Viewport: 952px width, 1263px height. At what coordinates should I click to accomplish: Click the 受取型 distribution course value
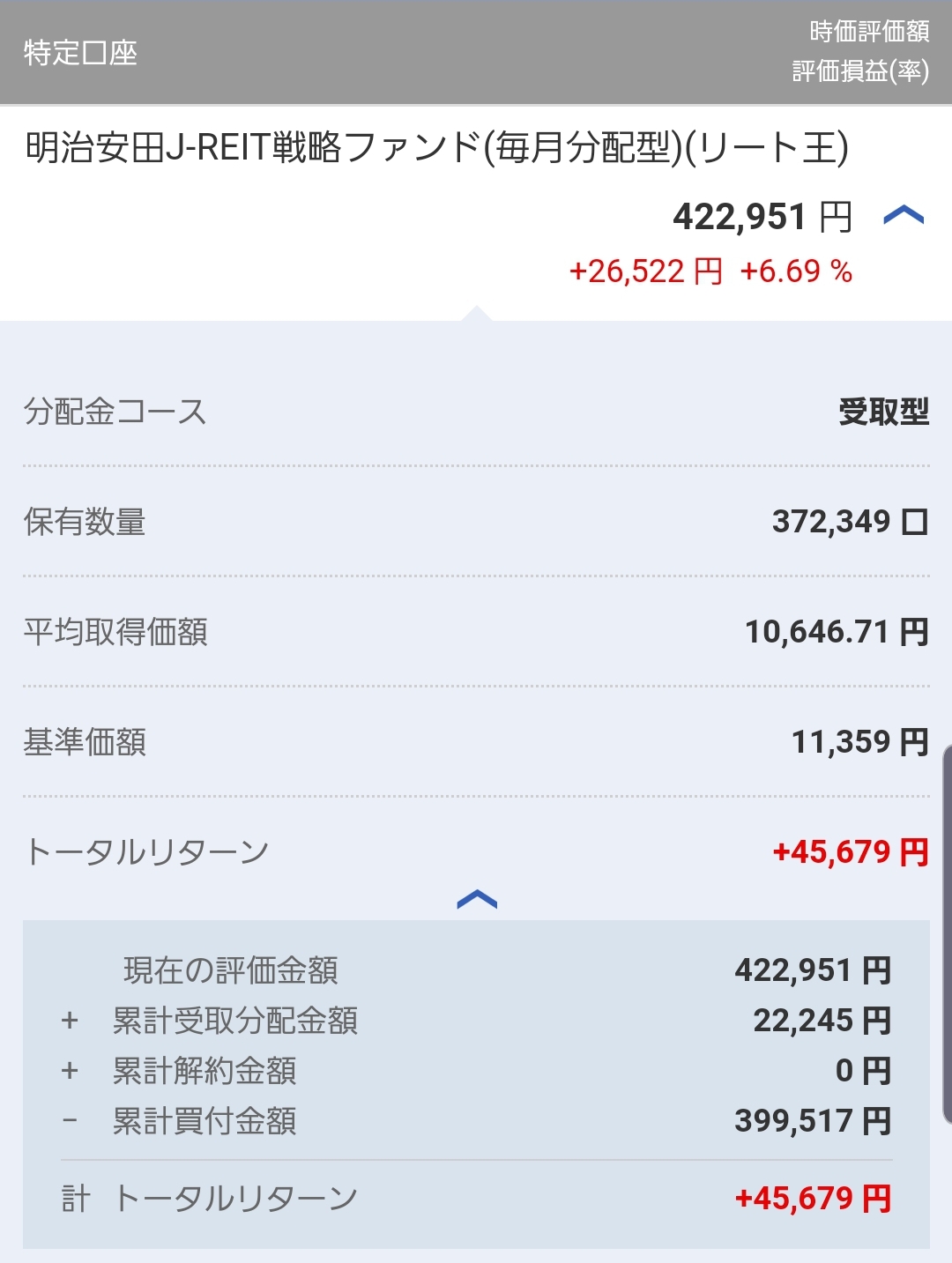pos(883,412)
